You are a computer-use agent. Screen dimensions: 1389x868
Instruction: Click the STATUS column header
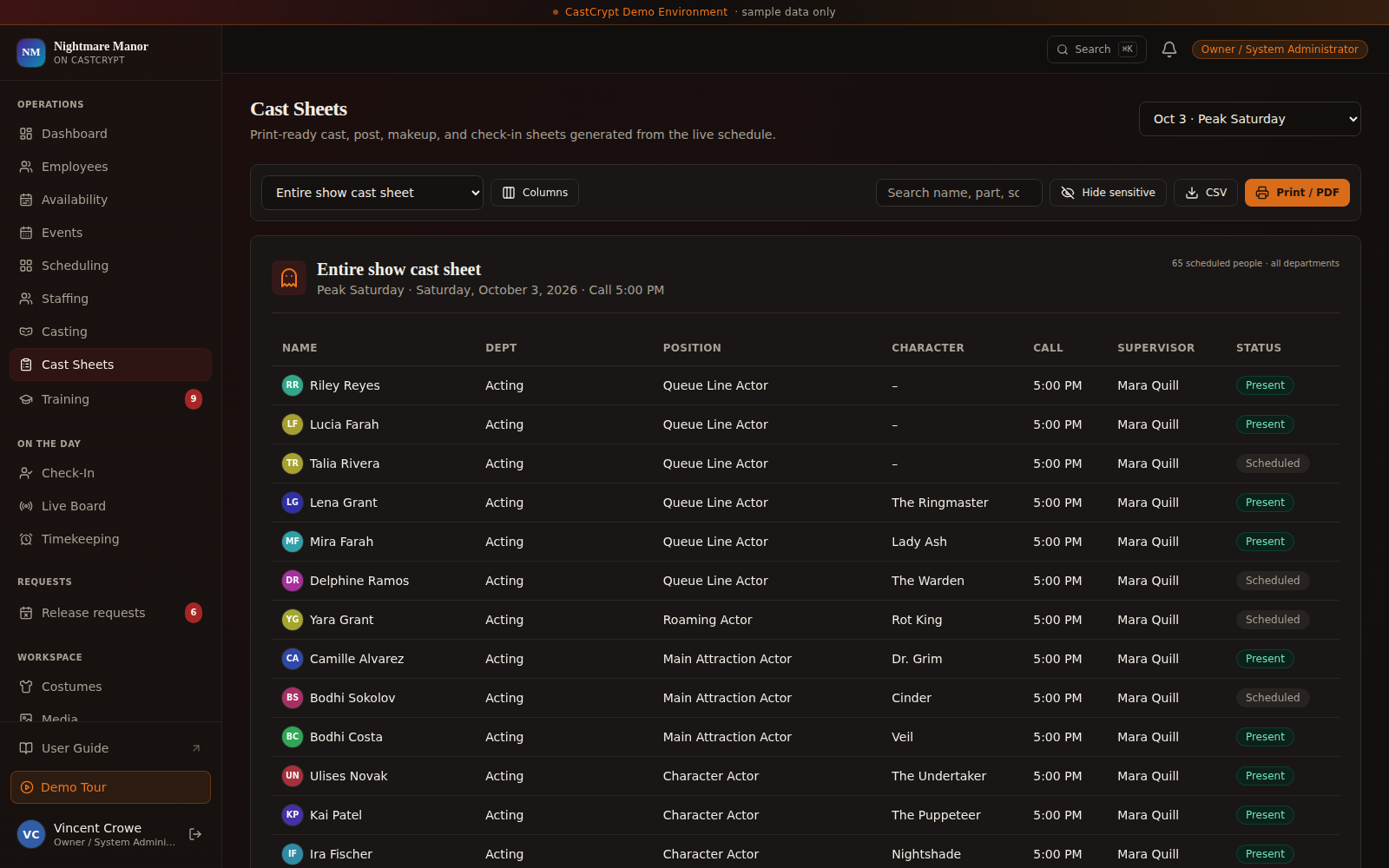pyautogui.click(x=1259, y=348)
